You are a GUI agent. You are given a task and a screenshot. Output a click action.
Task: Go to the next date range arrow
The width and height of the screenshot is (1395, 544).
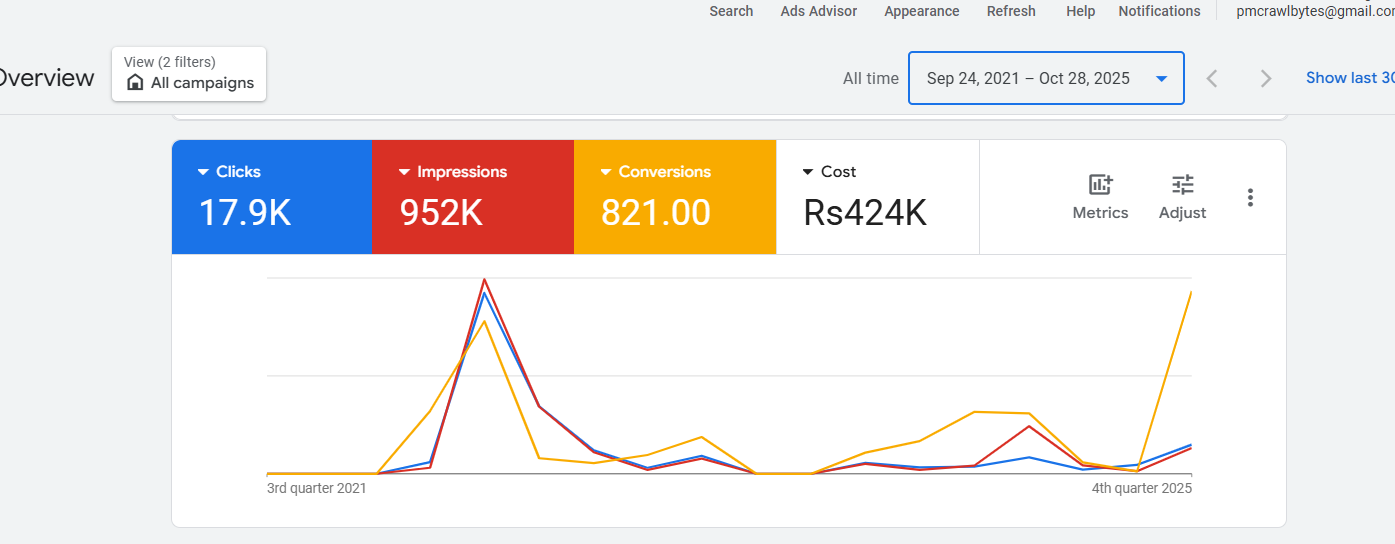tap(1266, 78)
